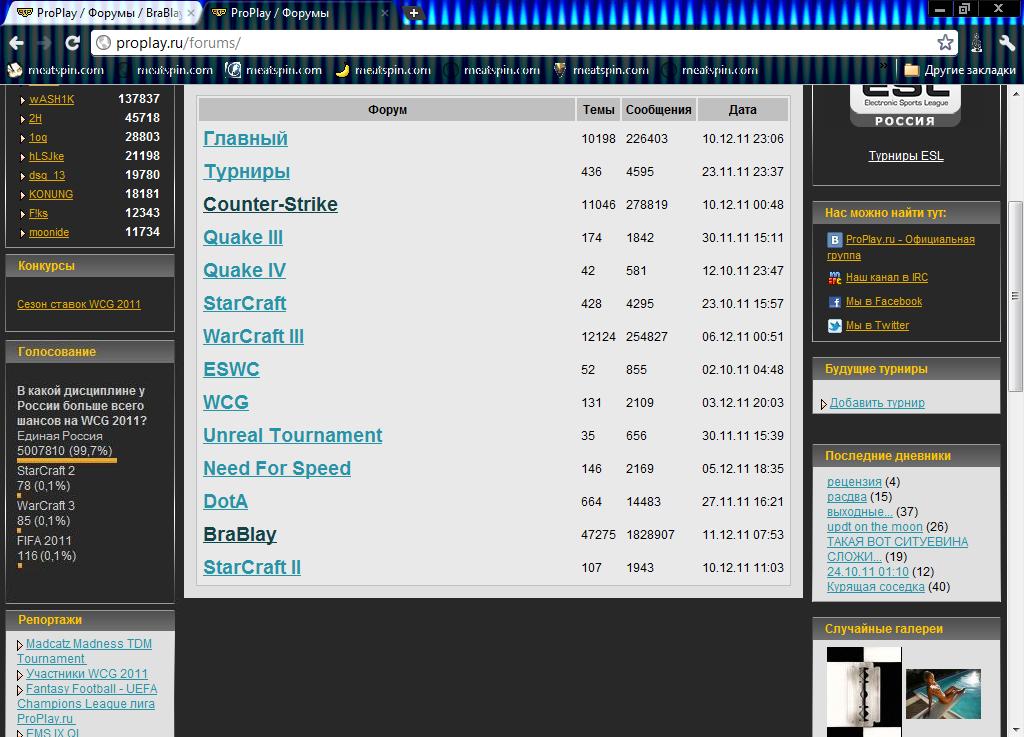Click the Дата column header
1024x737 pixels.
point(743,110)
